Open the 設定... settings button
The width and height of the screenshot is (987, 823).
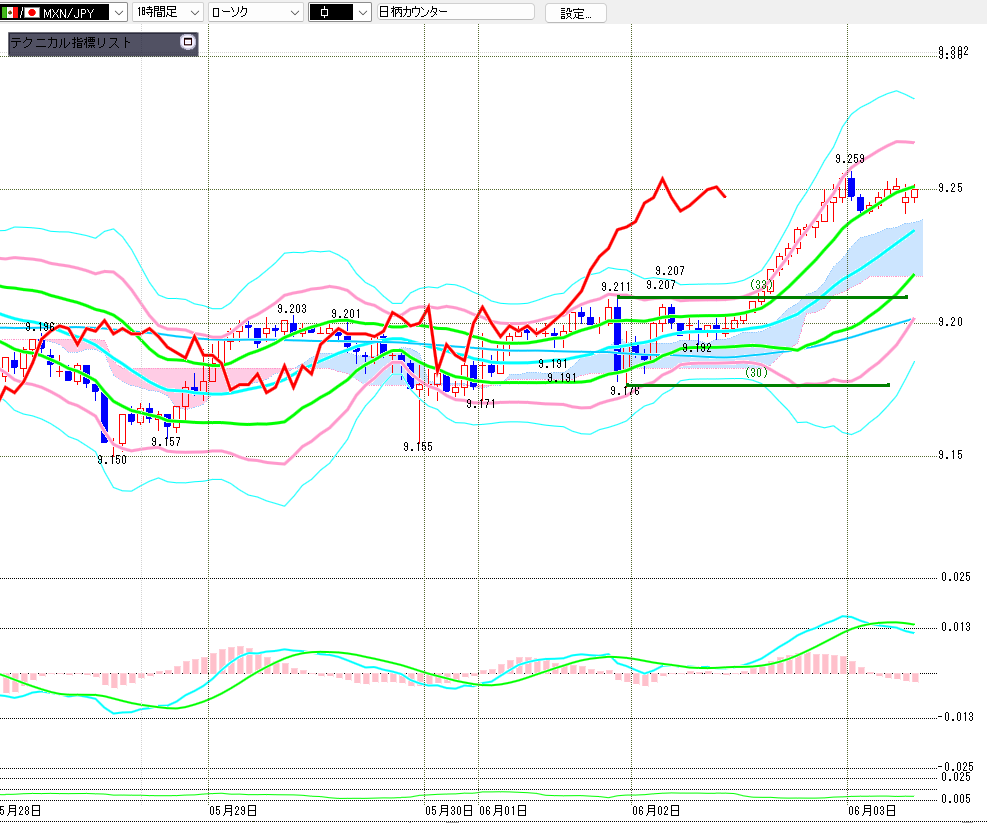(575, 13)
